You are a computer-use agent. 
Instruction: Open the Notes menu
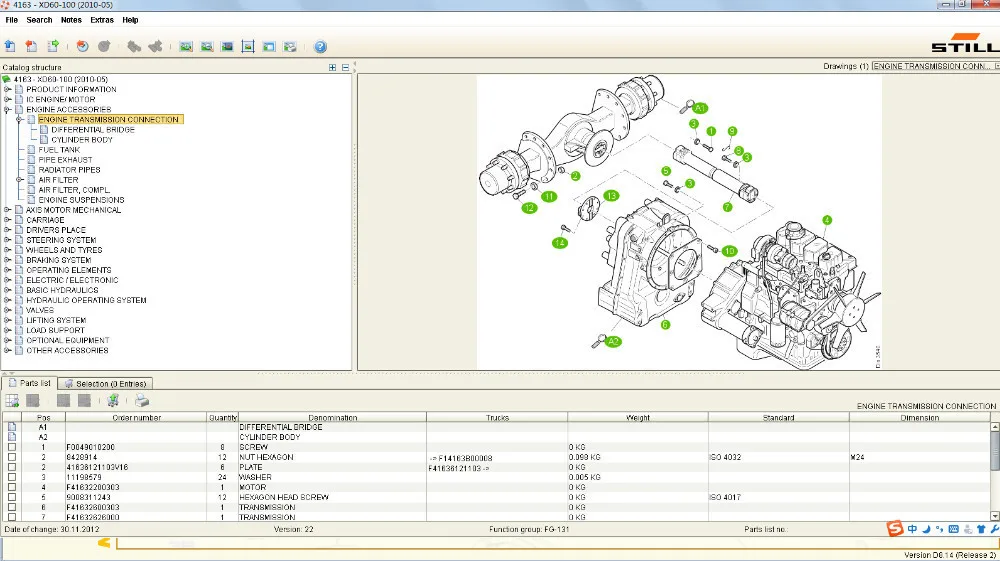71,20
